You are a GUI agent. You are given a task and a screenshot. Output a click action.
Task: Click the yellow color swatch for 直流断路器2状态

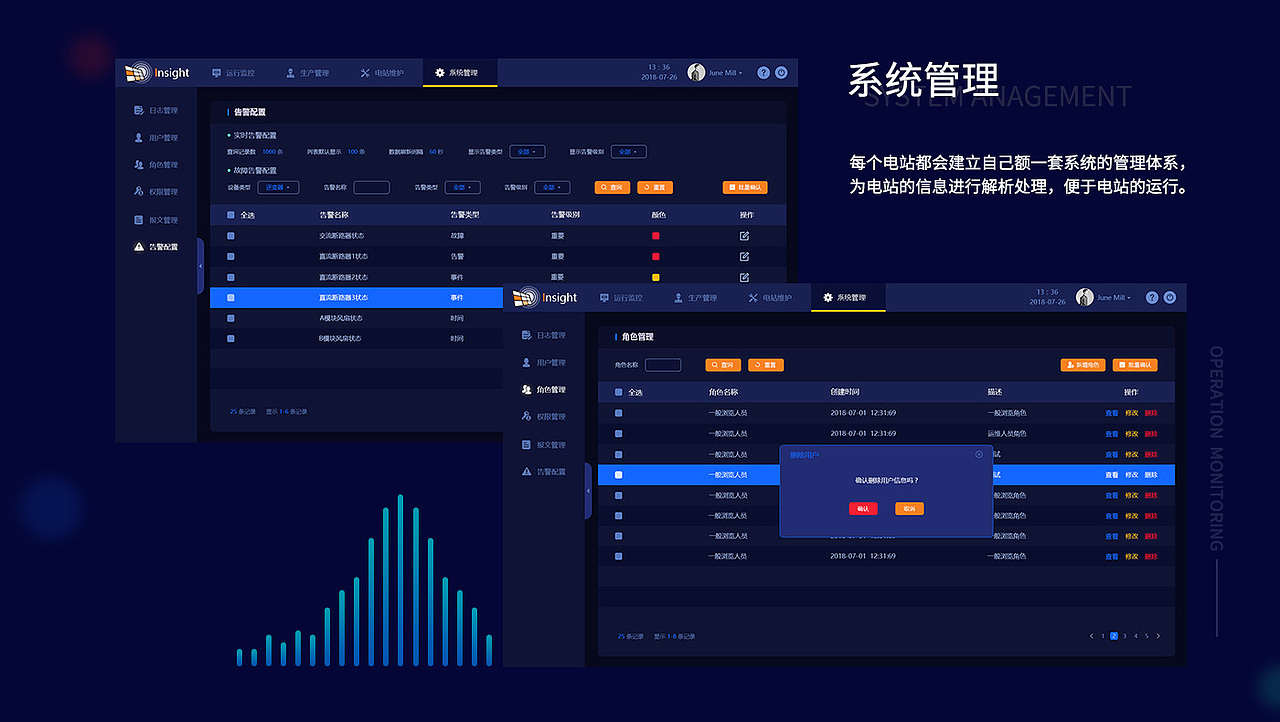pos(656,277)
